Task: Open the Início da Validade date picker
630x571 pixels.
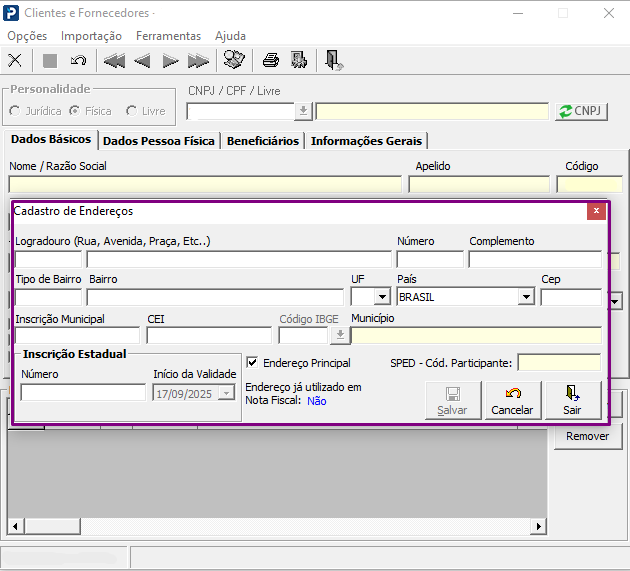Action: [x=227, y=393]
